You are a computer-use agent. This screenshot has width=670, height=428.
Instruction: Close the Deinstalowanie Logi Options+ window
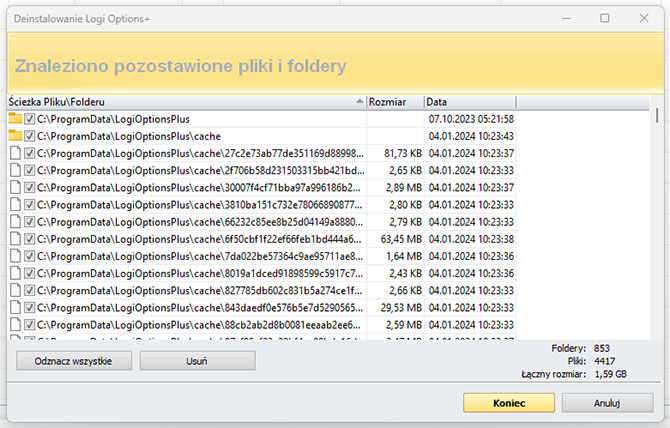point(644,18)
